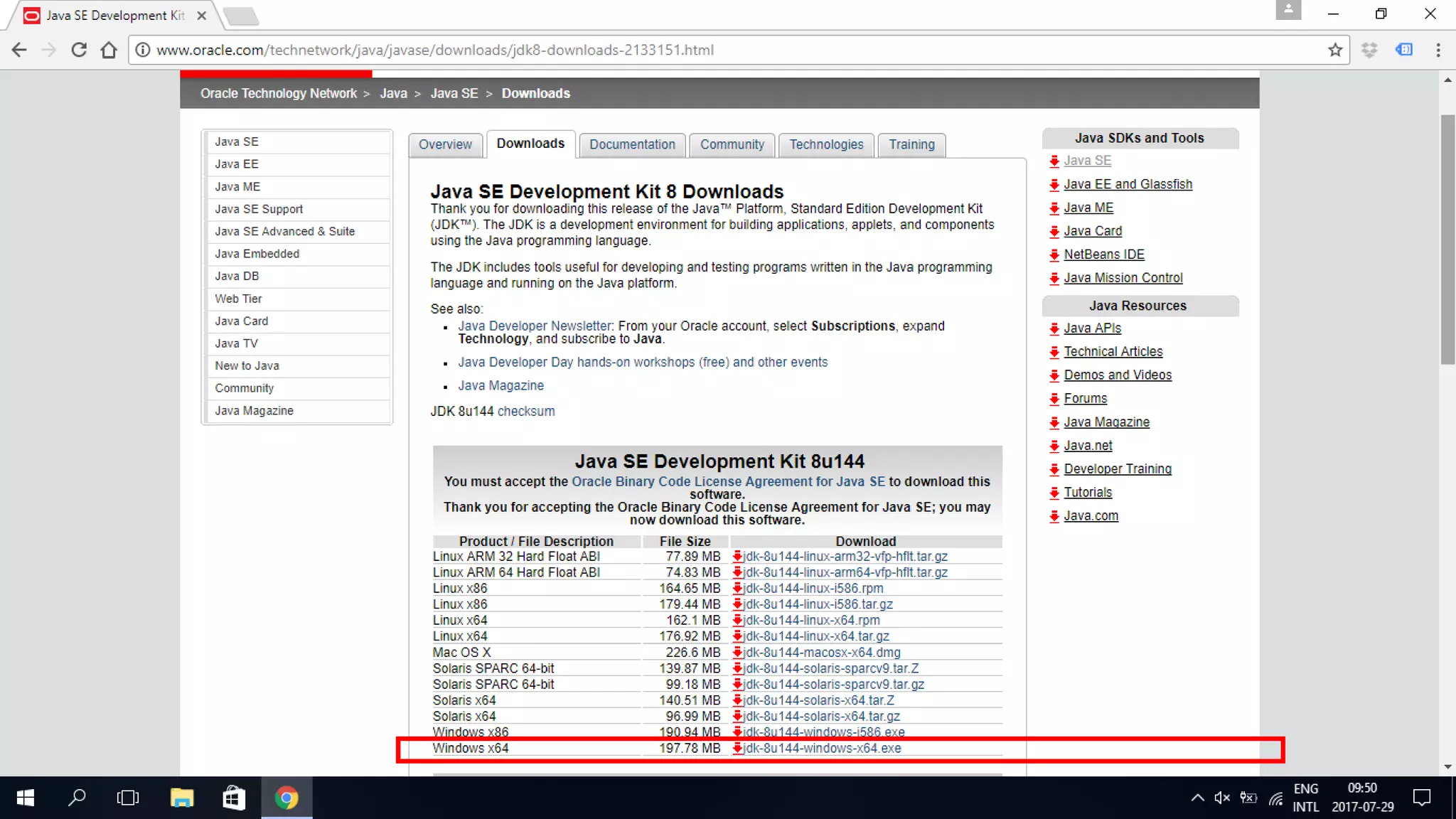Open the JDK 8u144 checksum link

(x=526, y=411)
